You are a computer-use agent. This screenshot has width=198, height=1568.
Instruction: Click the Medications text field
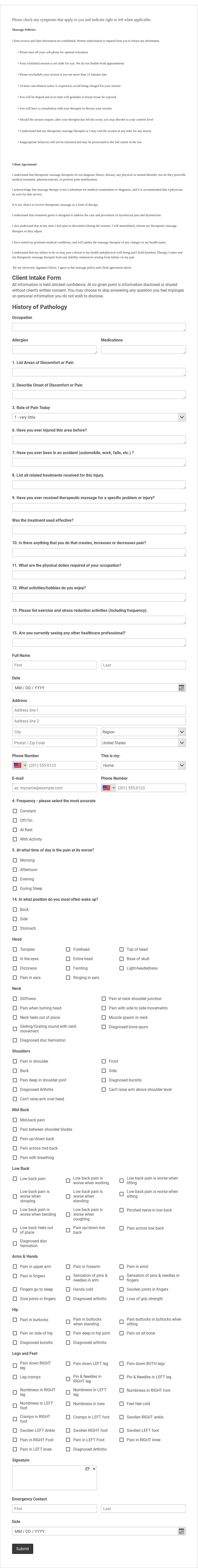[143, 349]
